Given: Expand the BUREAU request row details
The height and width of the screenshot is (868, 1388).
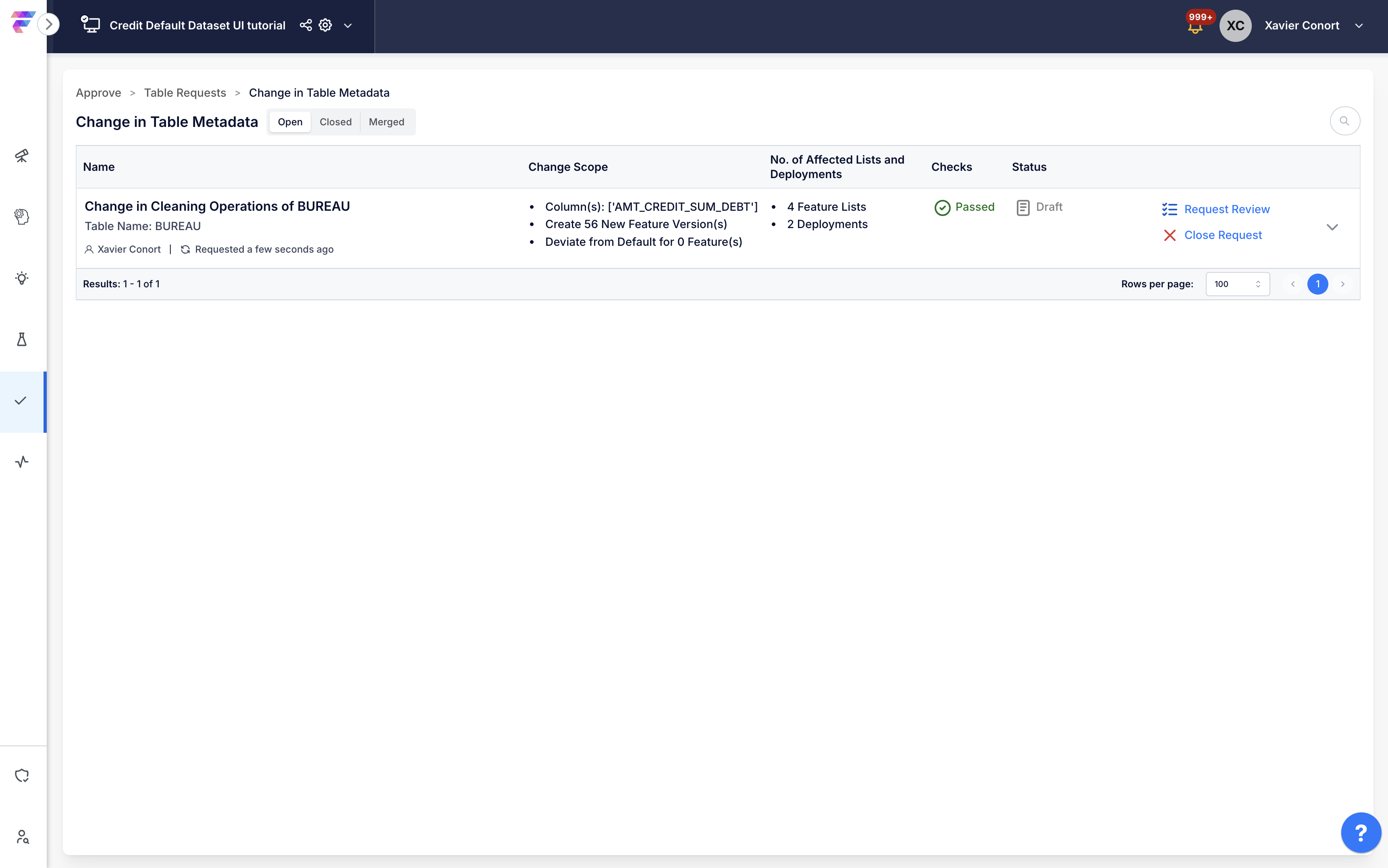Looking at the screenshot, I should [1332, 227].
